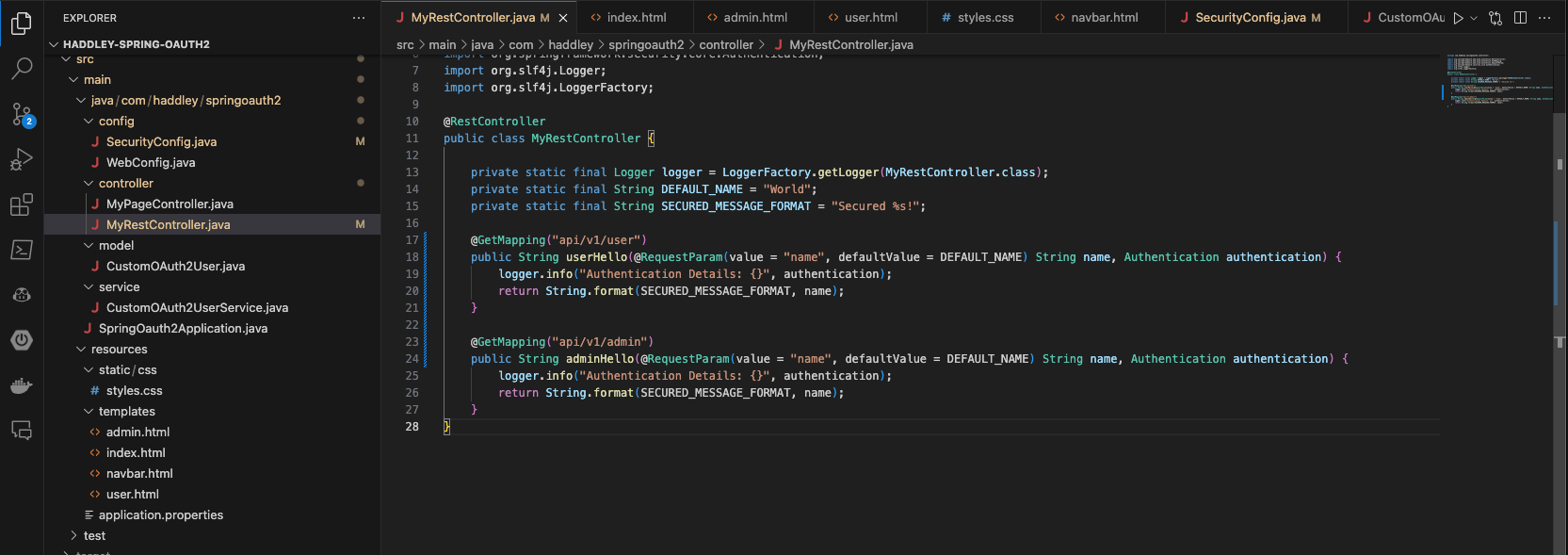Open the Run and Debug view
Image resolution: width=1568 pixels, height=555 pixels.
pyautogui.click(x=22, y=159)
